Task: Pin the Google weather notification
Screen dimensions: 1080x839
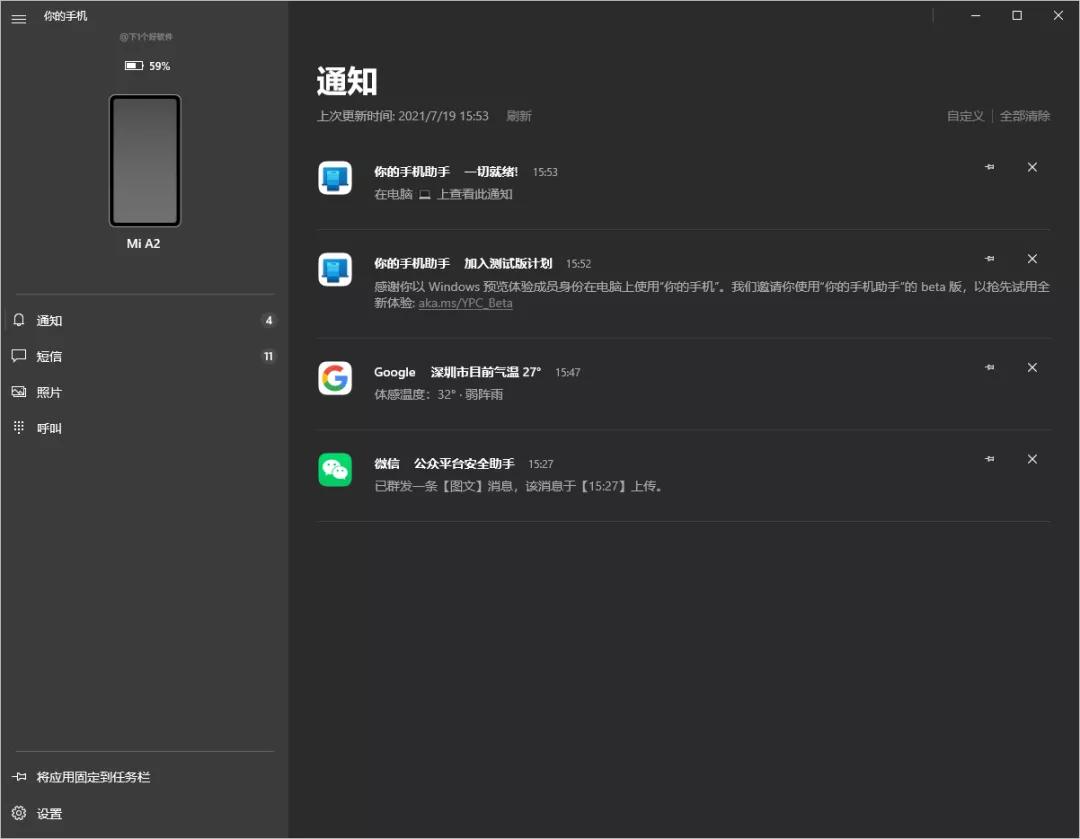Action: pyautogui.click(x=989, y=367)
